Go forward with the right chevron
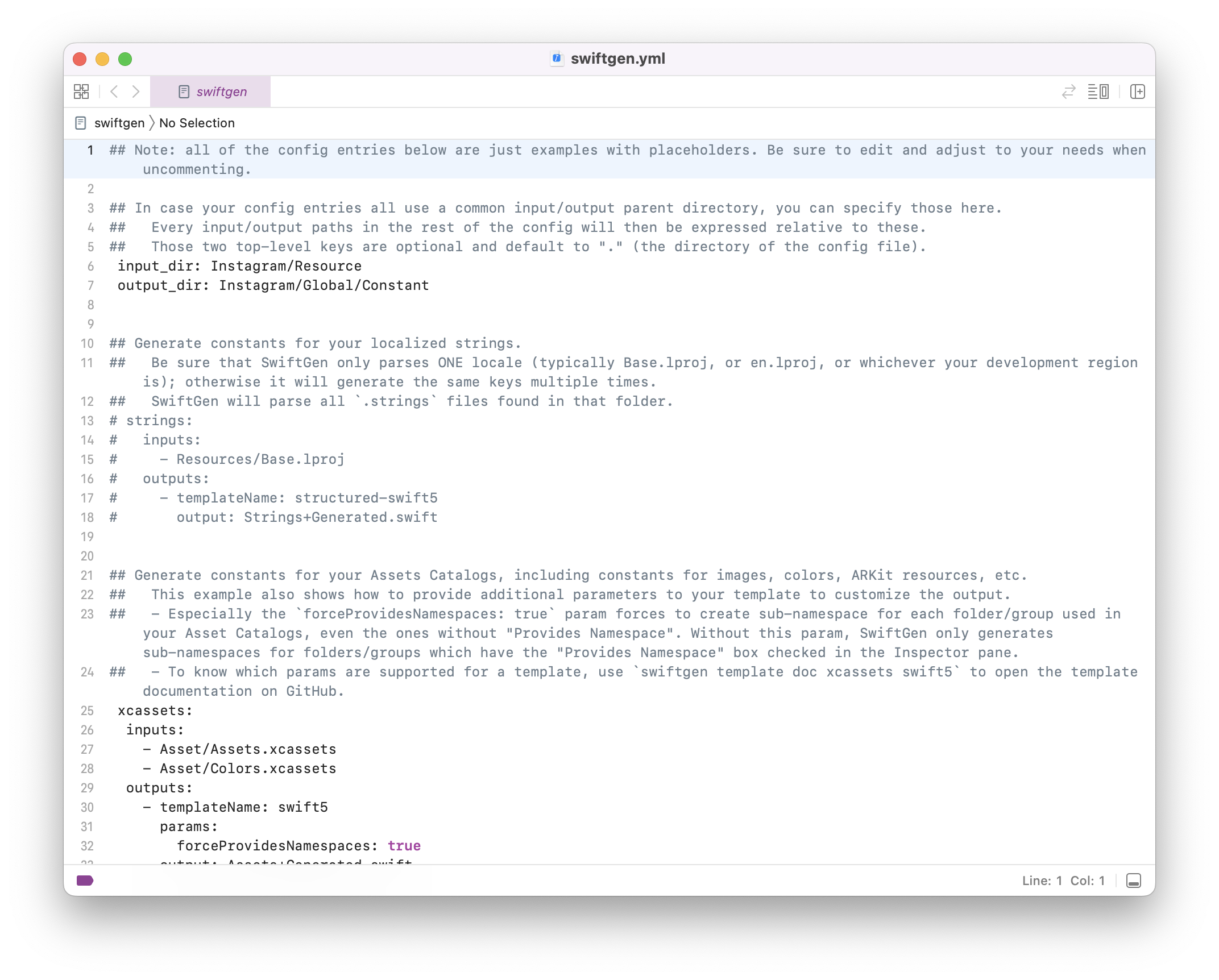 point(136,92)
